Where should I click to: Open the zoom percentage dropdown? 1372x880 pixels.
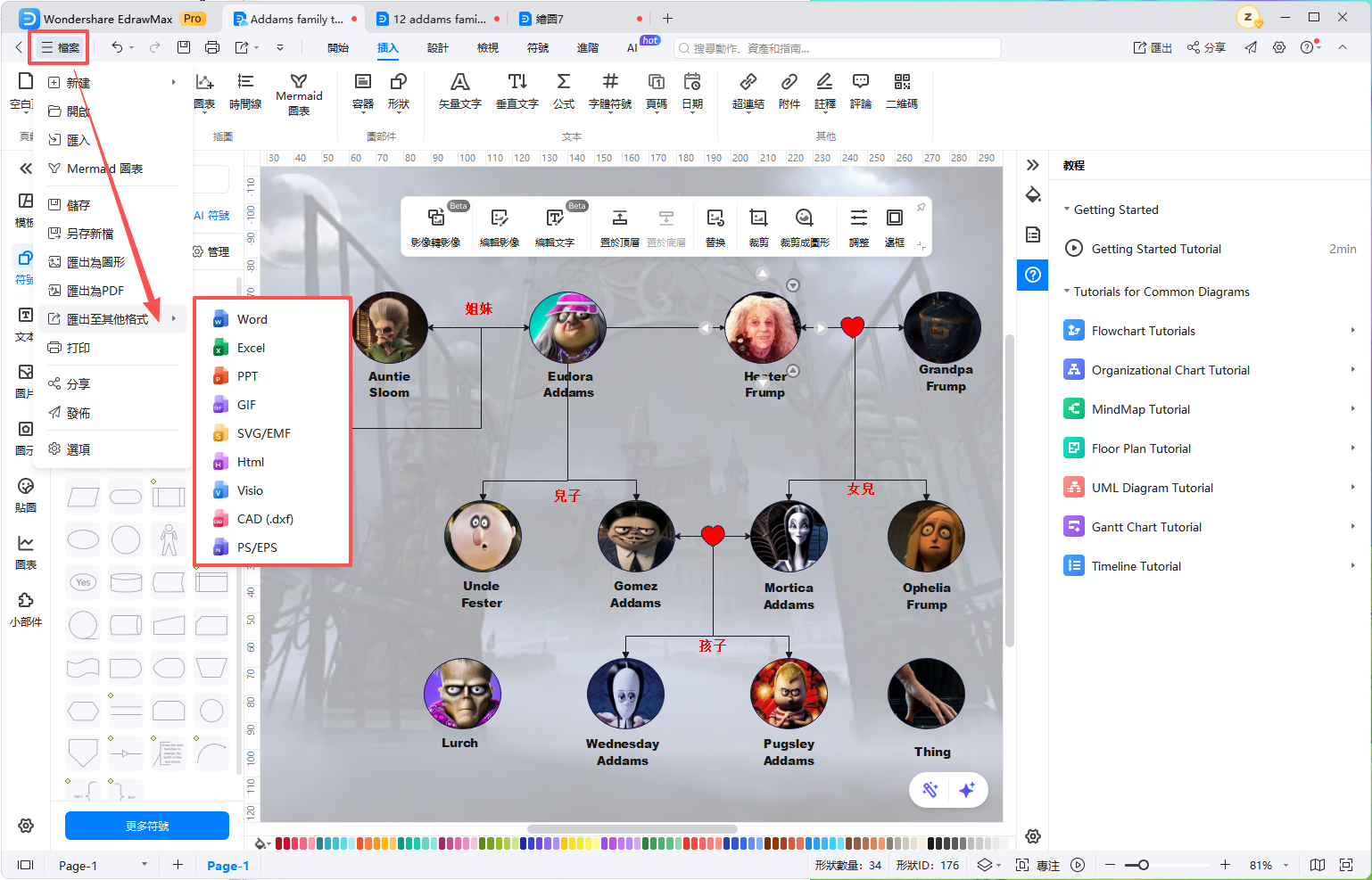(1285, 865)
